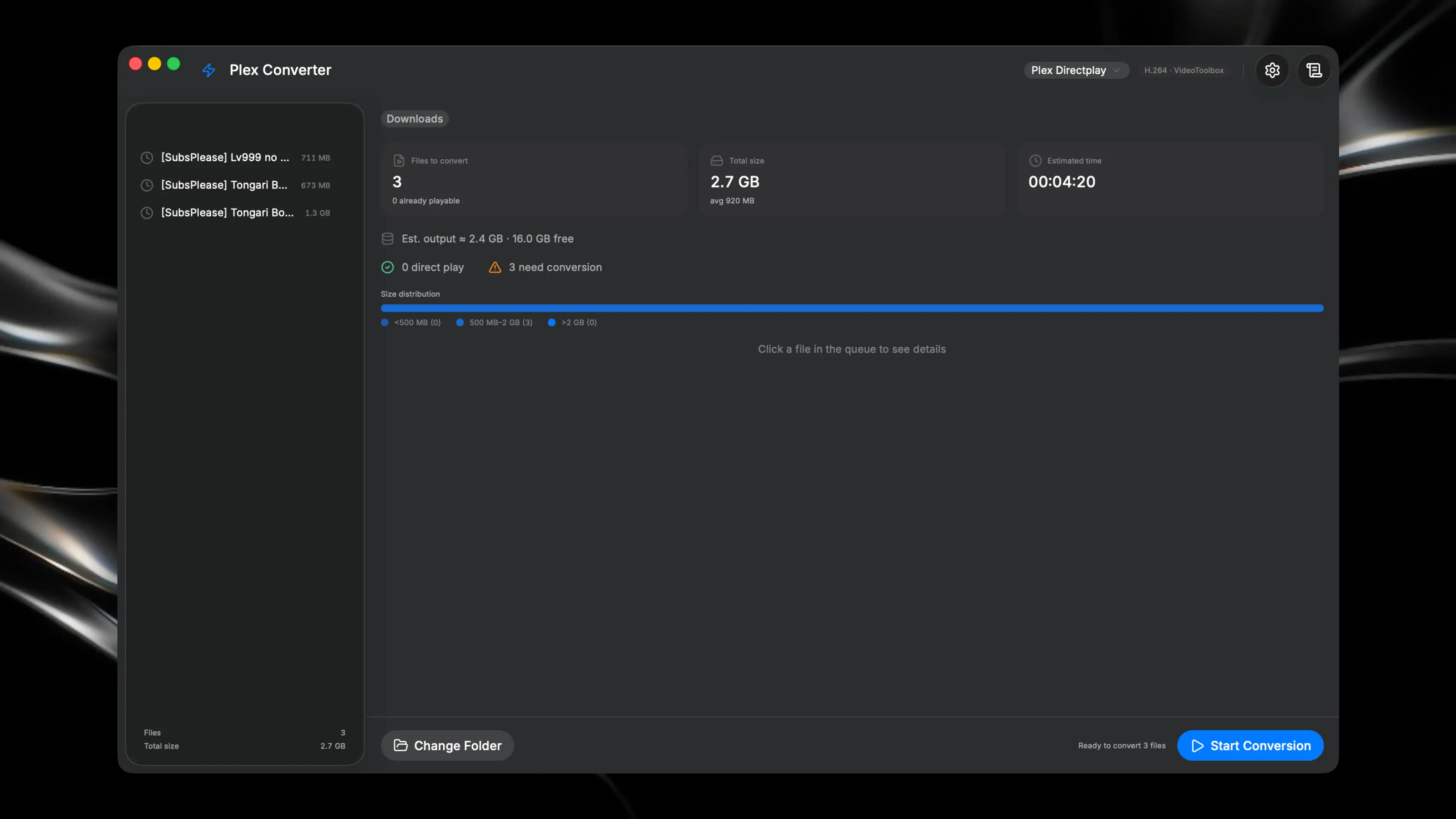1456x819 pixels.
Task: Click the '500 MB–2 GB (3)' legend label
Action: point(500,322)
